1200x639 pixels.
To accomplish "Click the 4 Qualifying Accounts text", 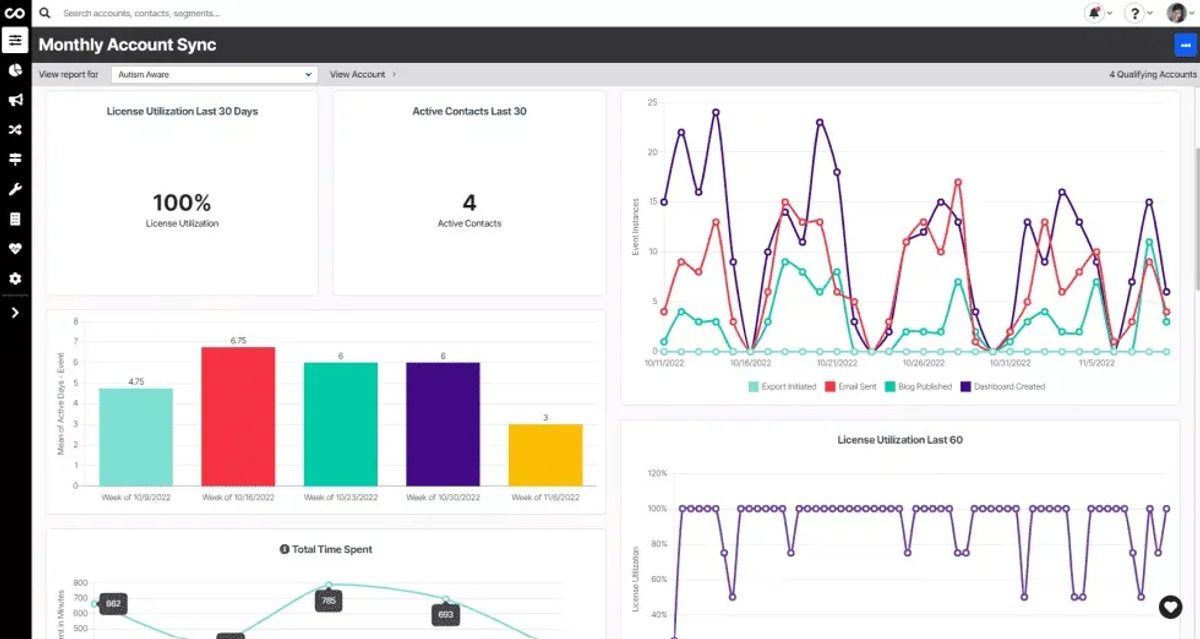I will coord(1153,74).
